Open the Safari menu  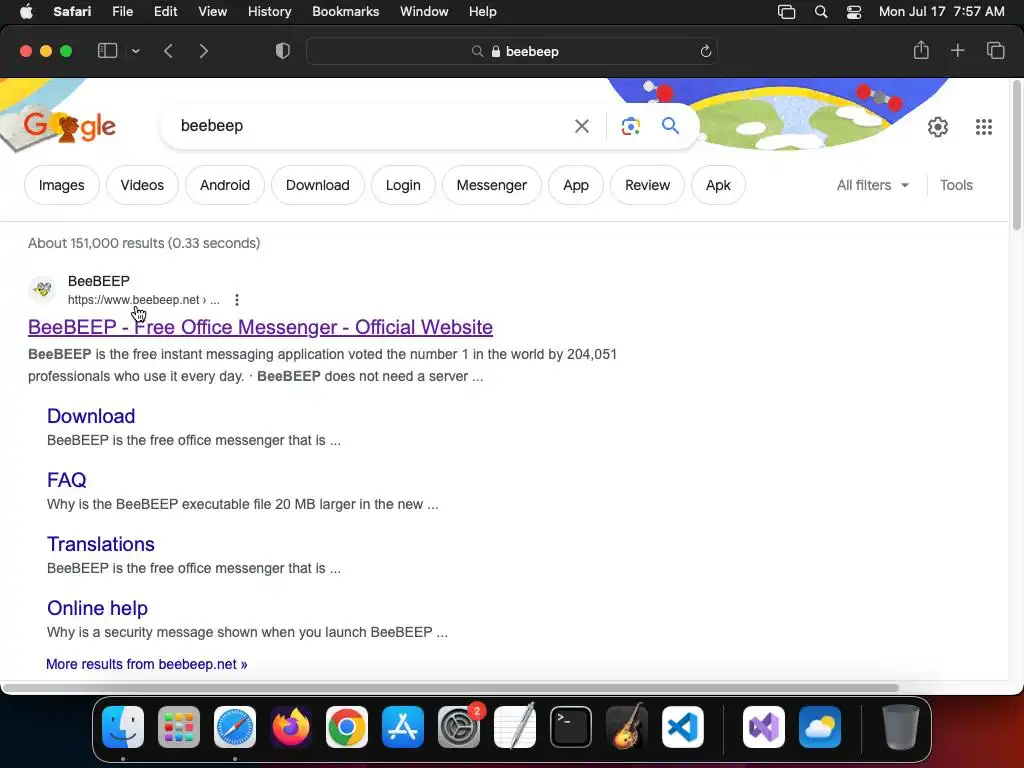pos(72,12)
